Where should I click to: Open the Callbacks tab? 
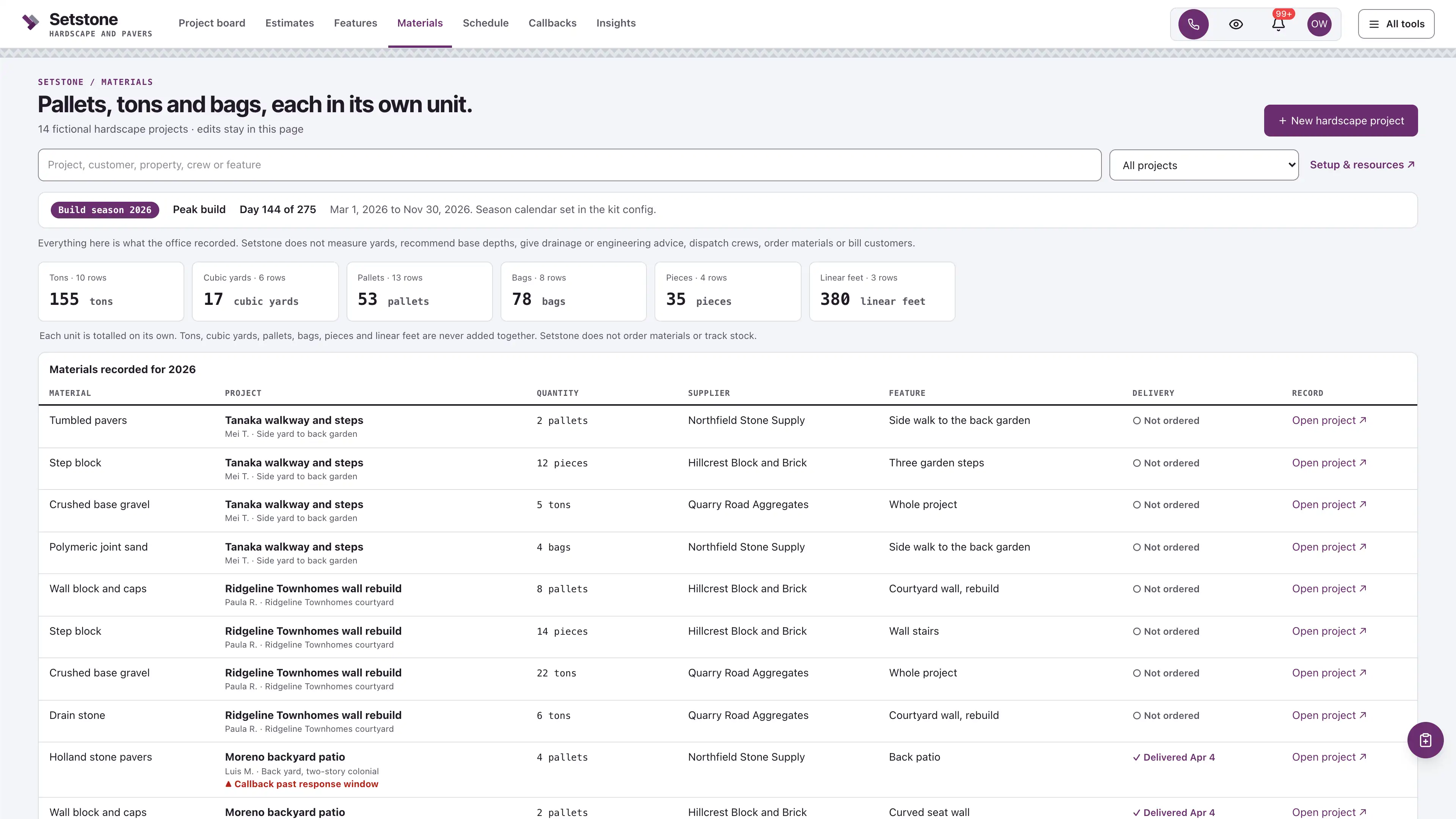(552, 23)
